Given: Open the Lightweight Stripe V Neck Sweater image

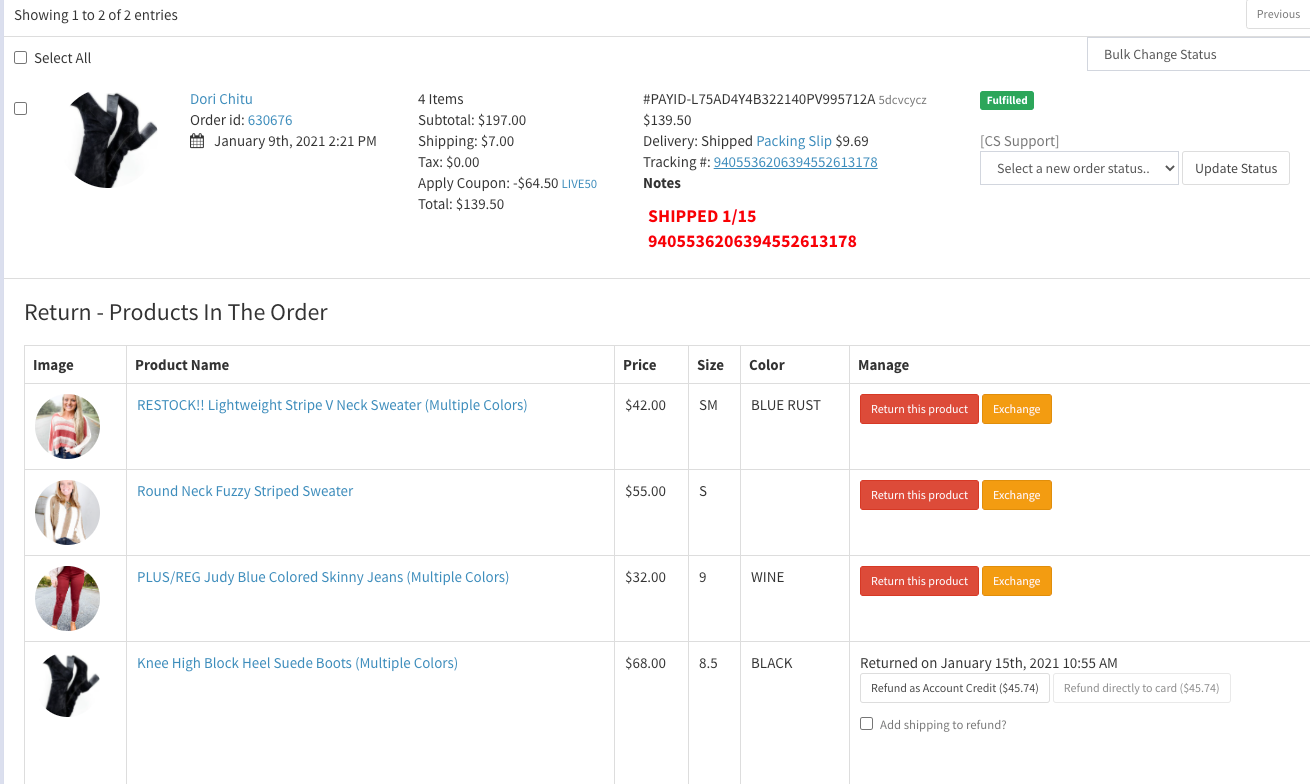Looking at the screenshot, I should [x=67, y=426].
